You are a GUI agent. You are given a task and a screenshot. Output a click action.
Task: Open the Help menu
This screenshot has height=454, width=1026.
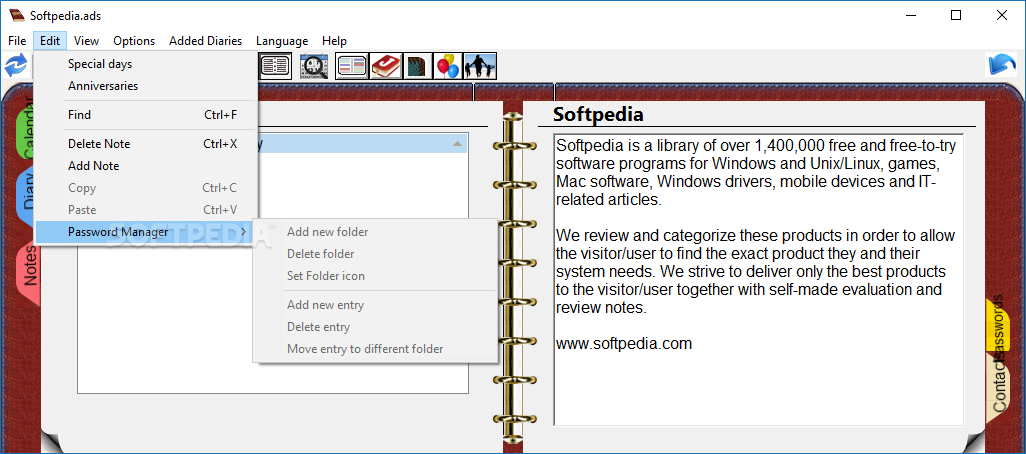(334, 41)
